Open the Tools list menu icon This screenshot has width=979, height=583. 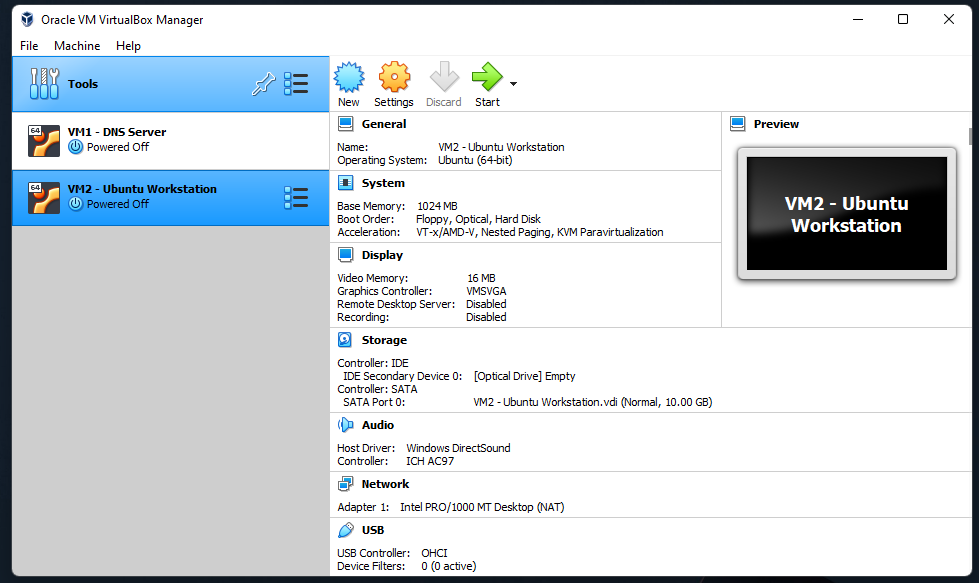click(x=296, y=84)
